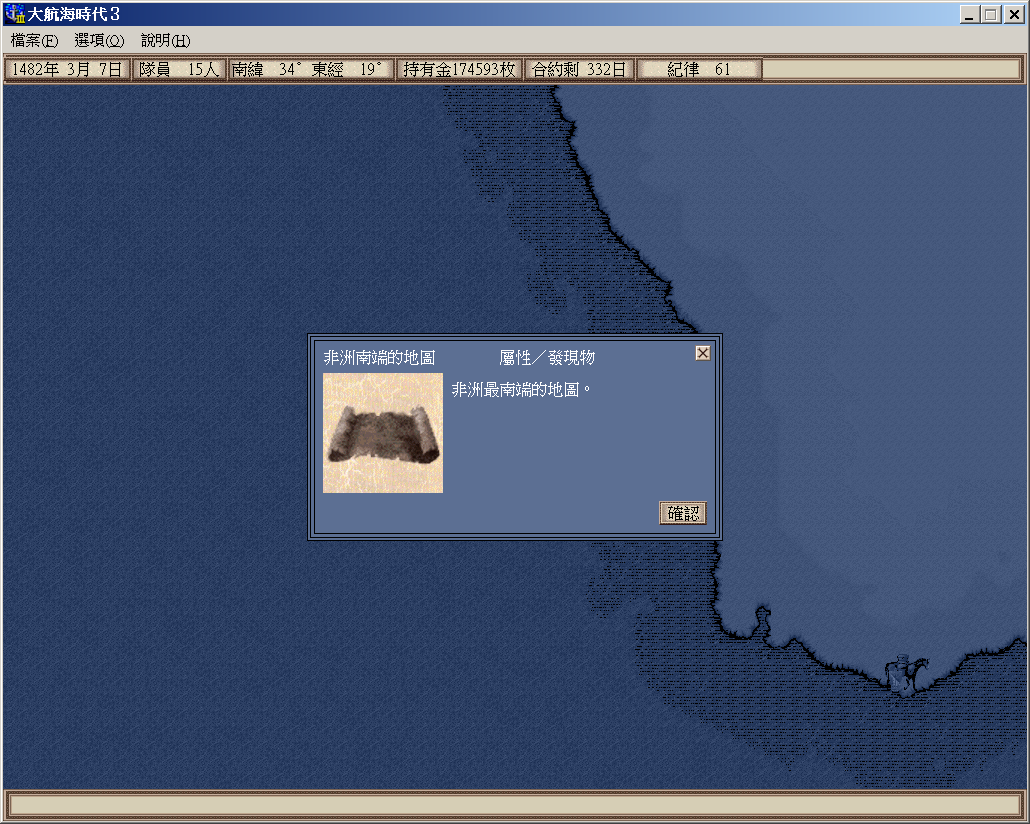Open the 檔案(F) menu

(x=35, y=41)
